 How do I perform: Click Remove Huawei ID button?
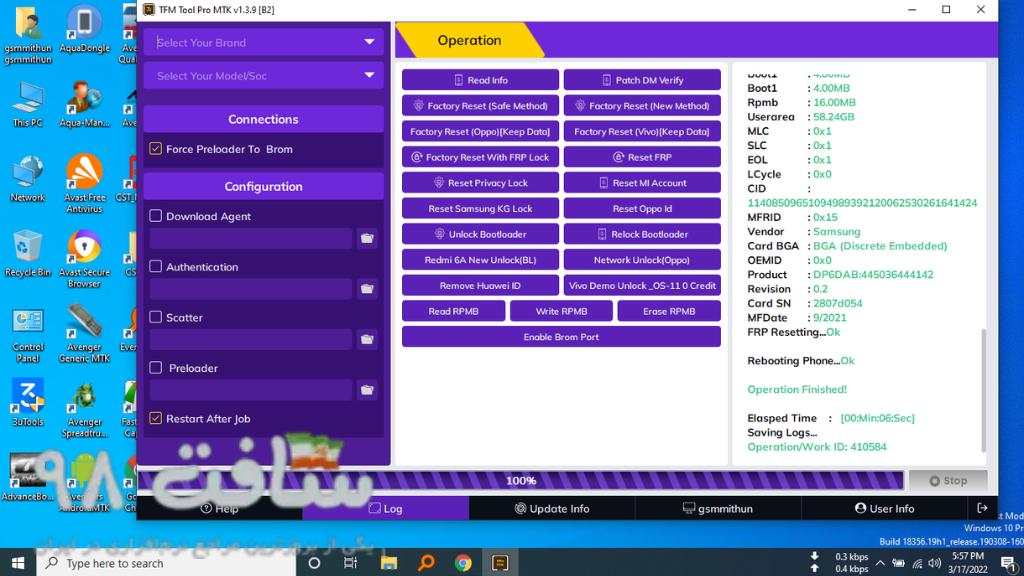[x=480, y=285]
